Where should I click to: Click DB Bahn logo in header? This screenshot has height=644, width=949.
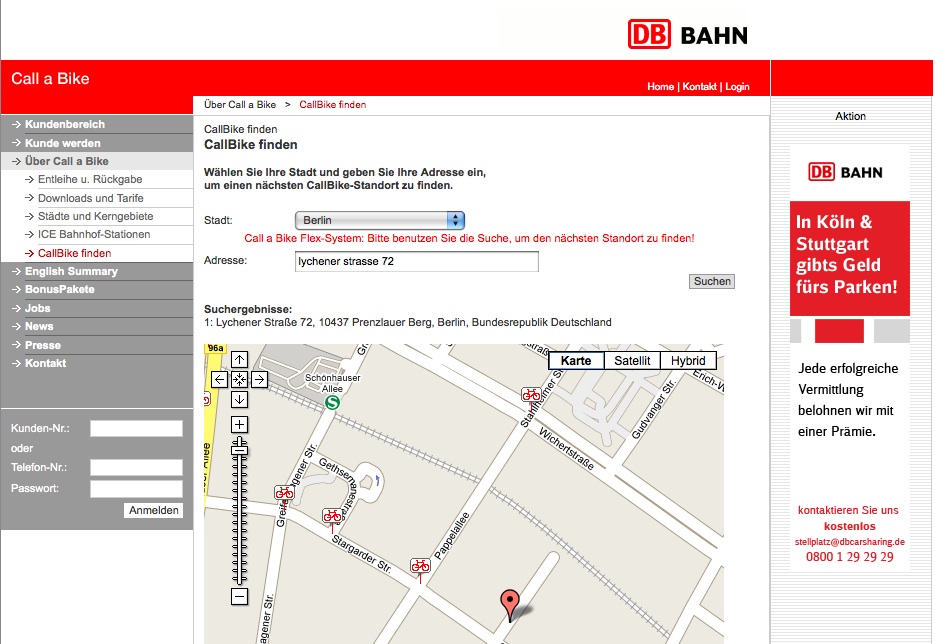click(x=688, y=34)
